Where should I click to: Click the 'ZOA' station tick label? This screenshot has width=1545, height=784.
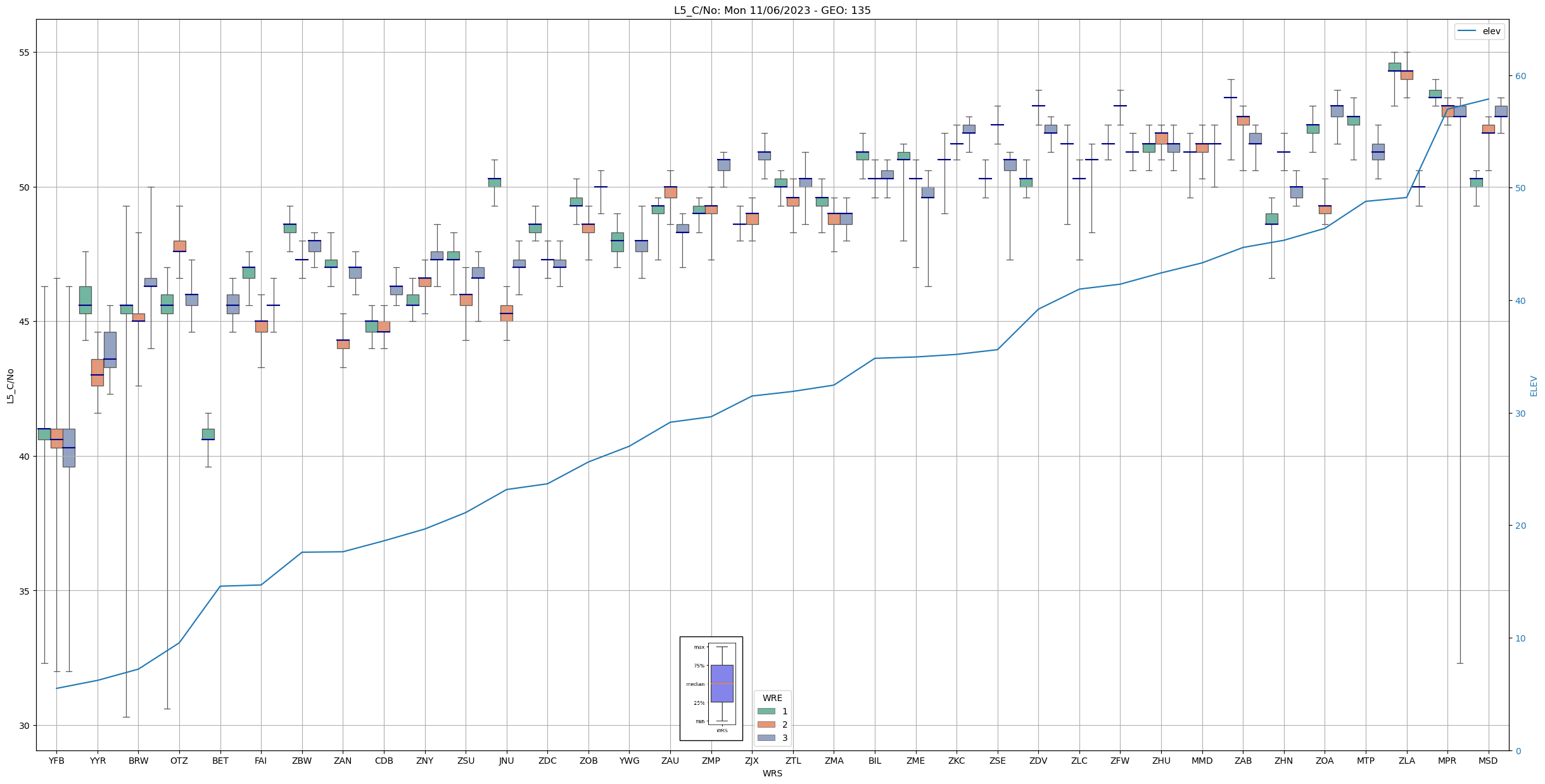click(1325, 761)
